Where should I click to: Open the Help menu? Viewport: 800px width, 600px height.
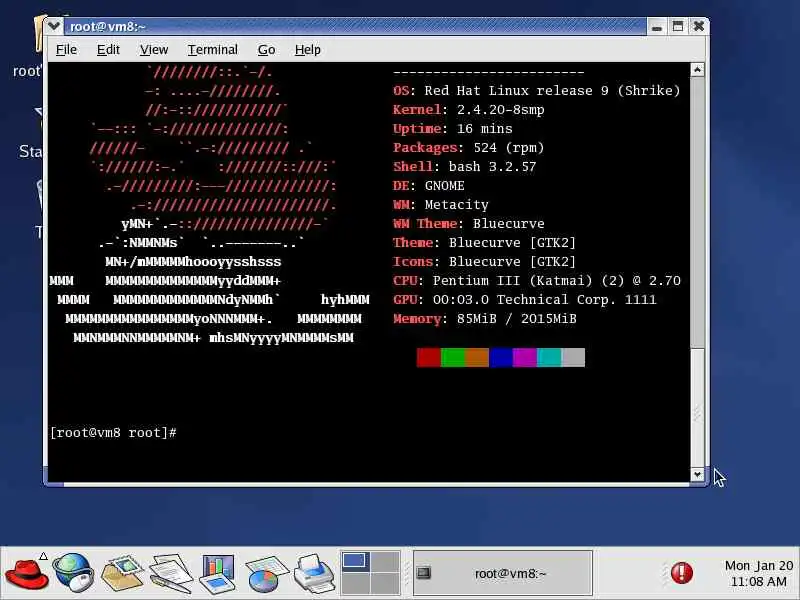pos(308,49)
